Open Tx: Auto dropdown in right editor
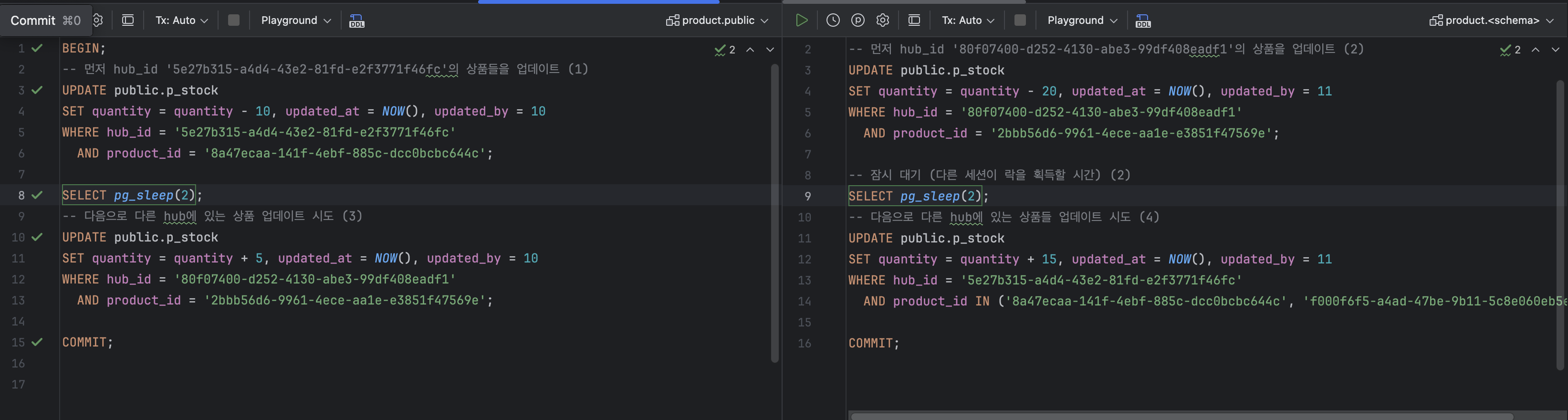This screenshot has height=420, width=1568. [x=968, y=21]
